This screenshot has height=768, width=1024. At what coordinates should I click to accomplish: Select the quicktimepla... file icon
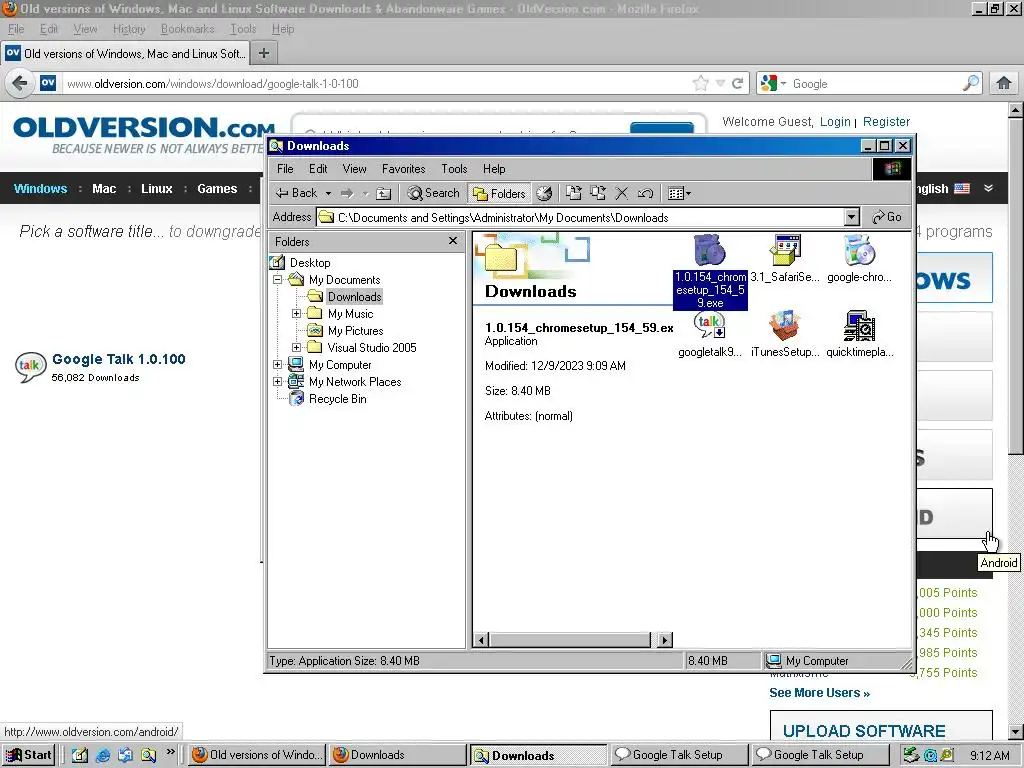[859, 326]
